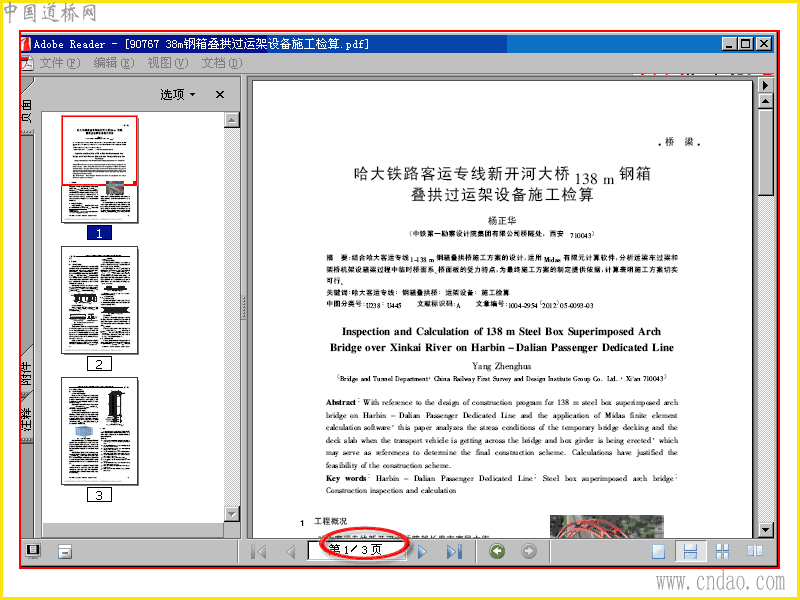Switch to single page layout icon
The height and width of the screenshot is (600, 800).
[x=659, y=552]
